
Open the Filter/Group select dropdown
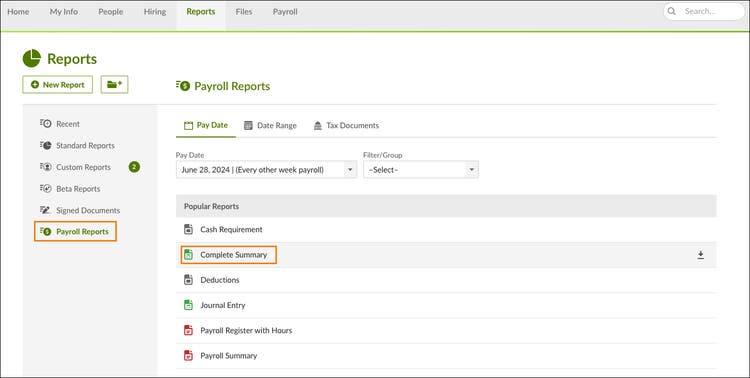pyautogui.click(x=421, y=170)
